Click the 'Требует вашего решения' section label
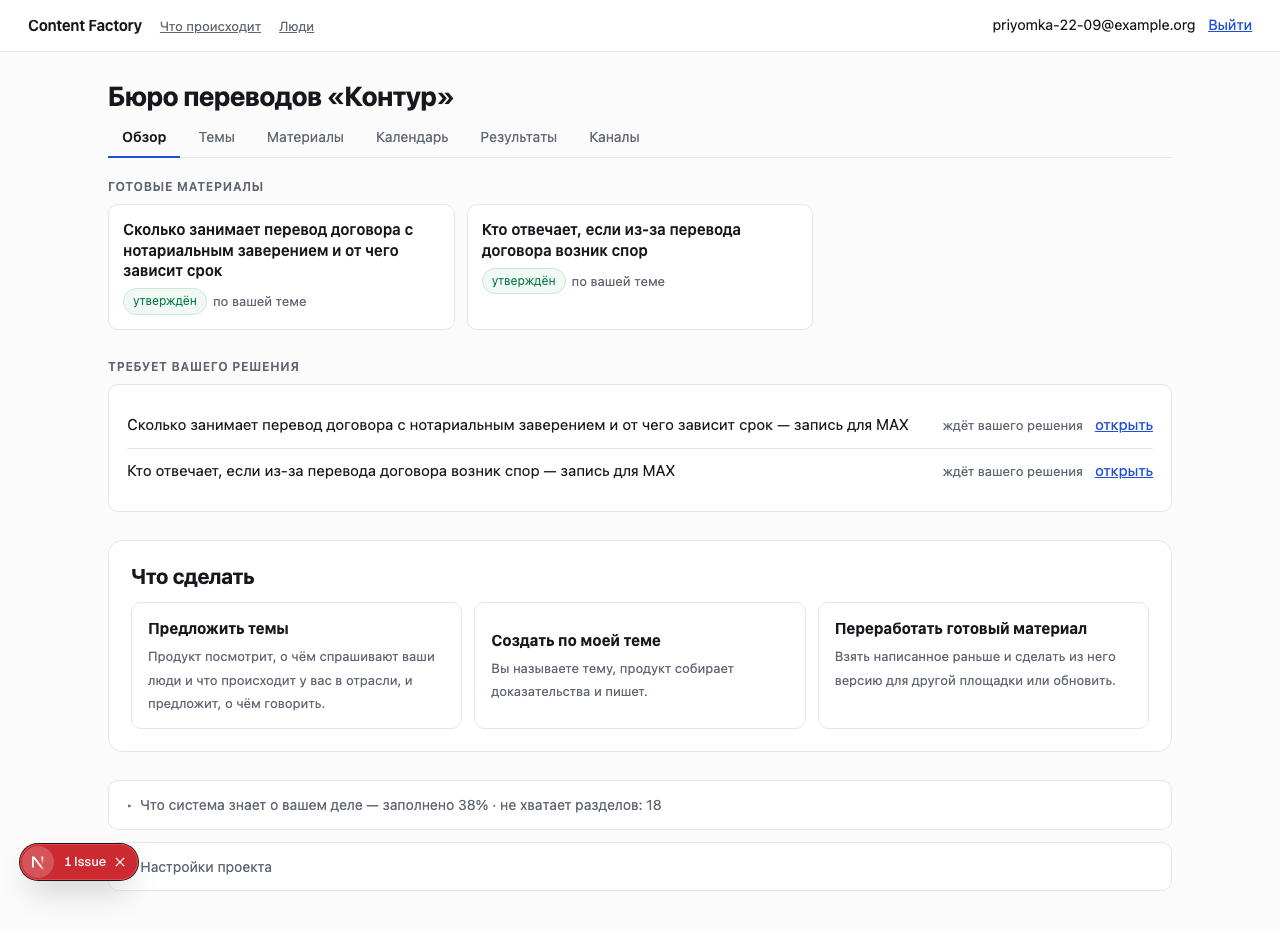1280x931 pixels. coord(204,367)
